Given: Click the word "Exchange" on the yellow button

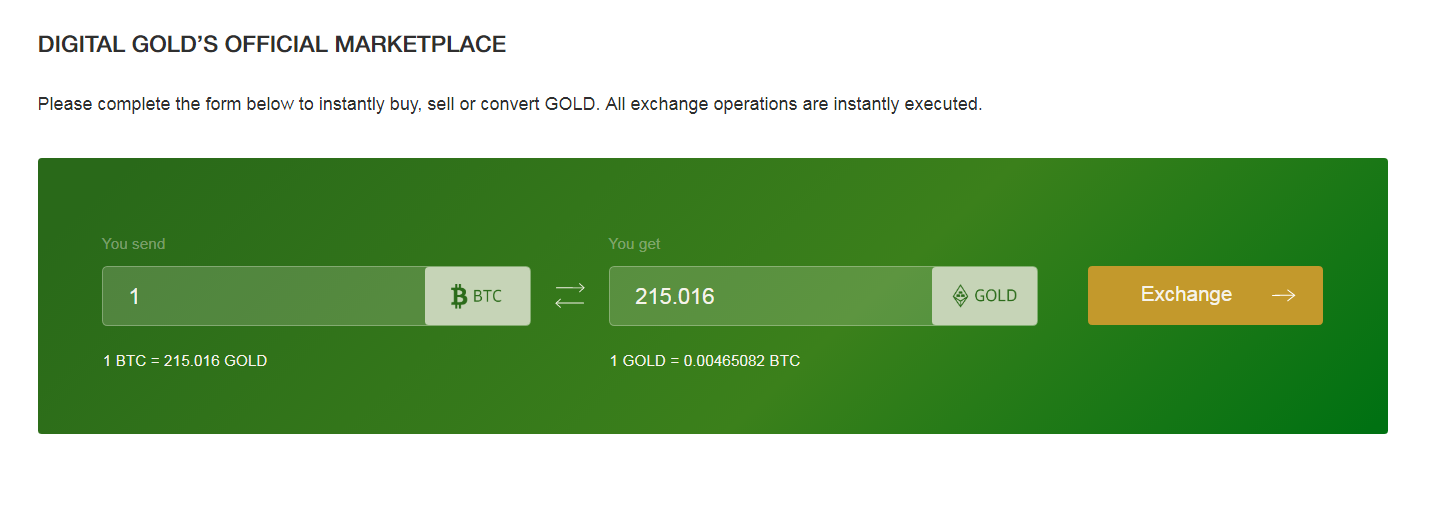Looking at the screenshot, I should pyautogui.click(x=1186, y=294).
